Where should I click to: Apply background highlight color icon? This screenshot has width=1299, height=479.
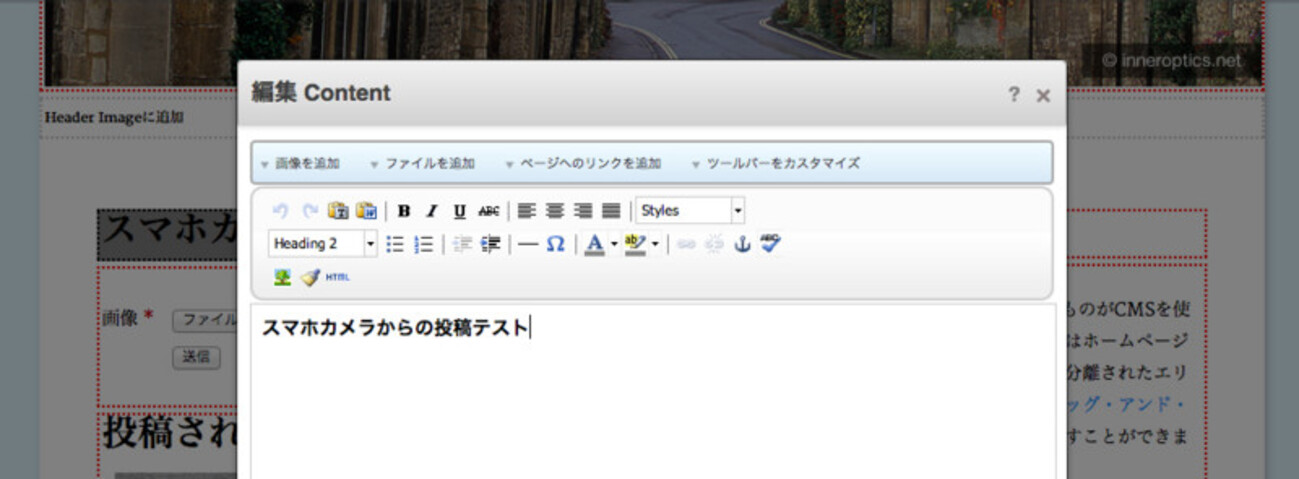click(x=635, y=244)
